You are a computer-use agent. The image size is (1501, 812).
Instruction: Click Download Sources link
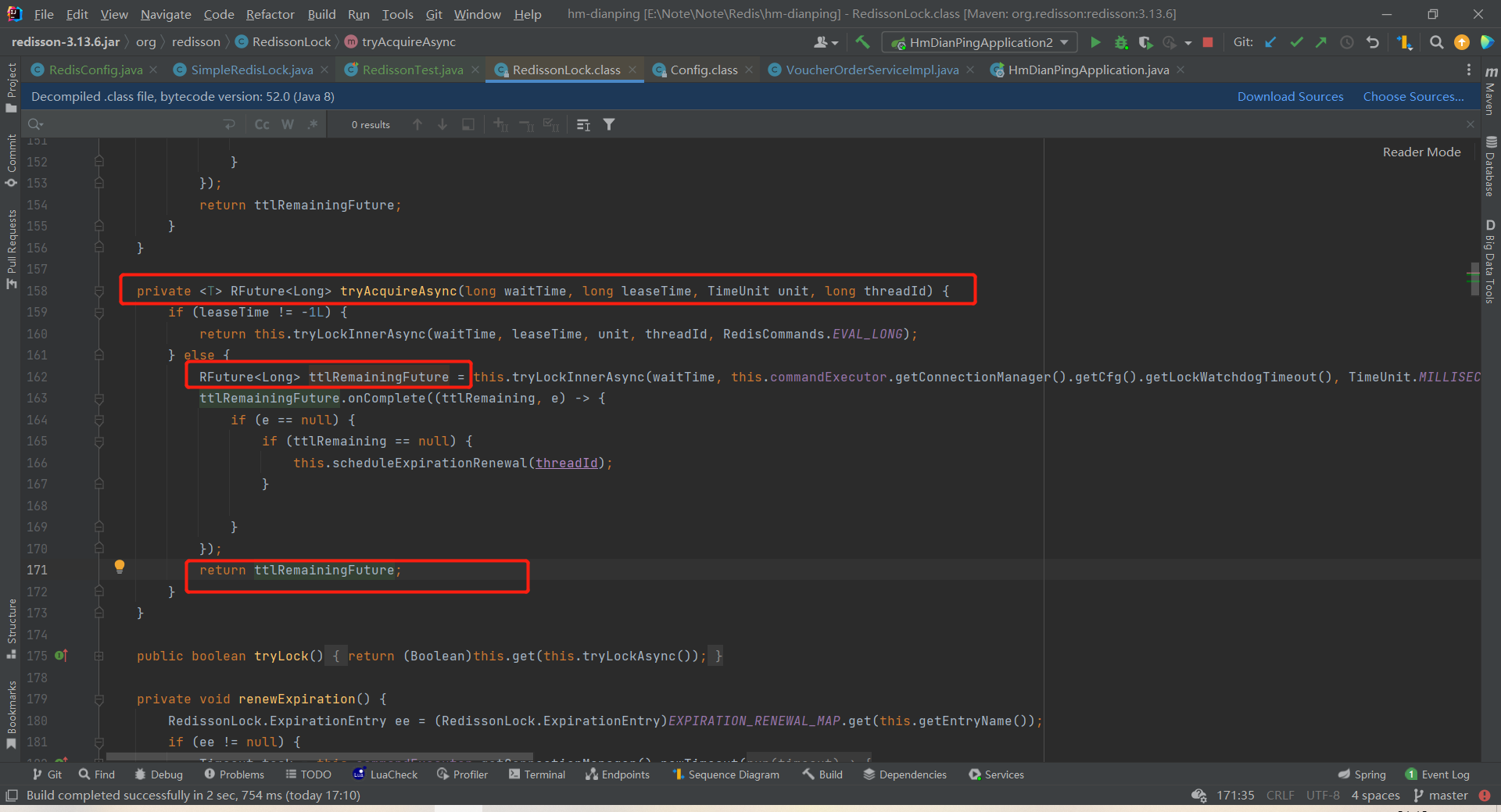click(x=1290, y=97)
